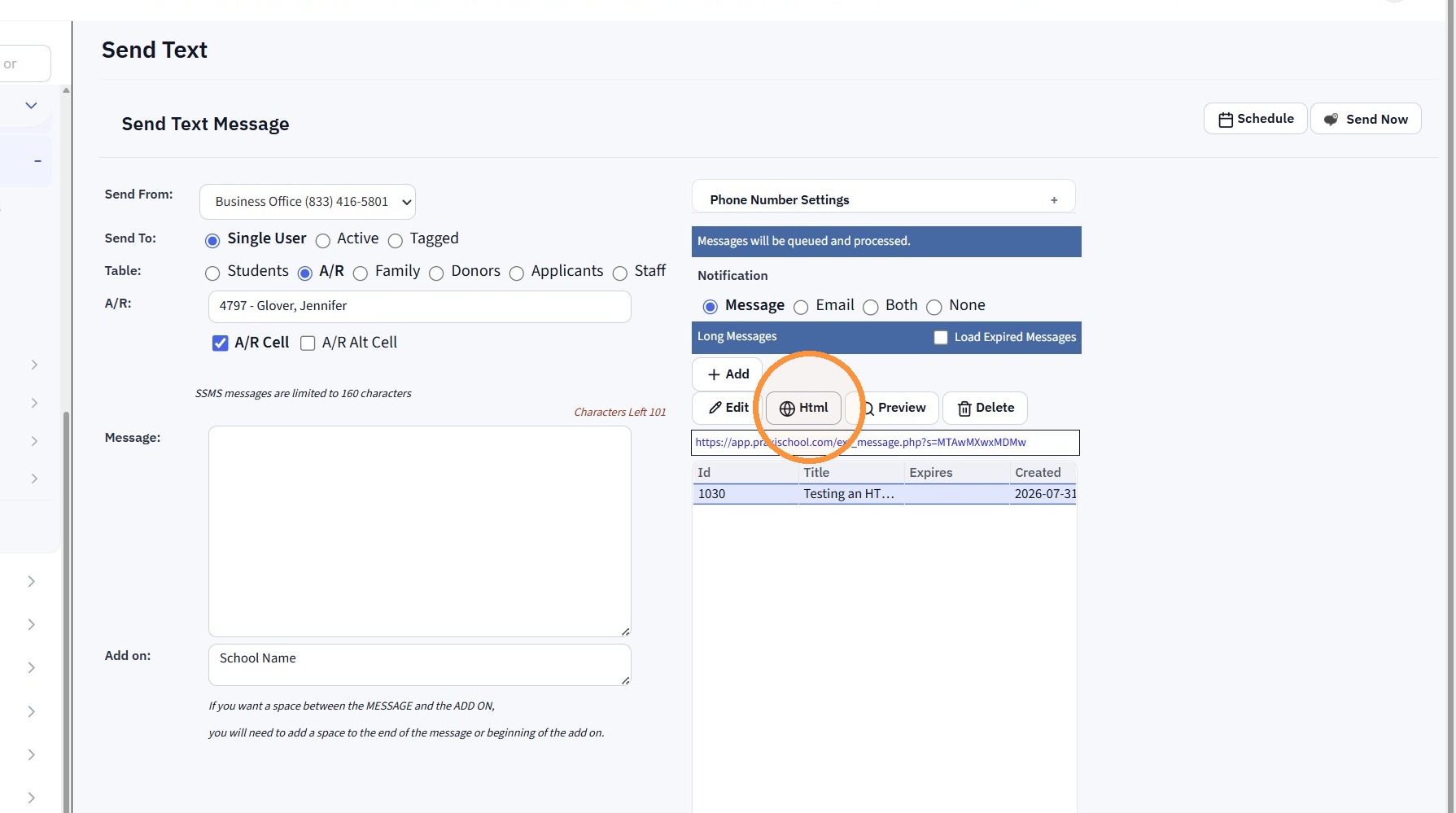The width and height of the screenshot is (1456, 813).
Task: Choose the Both notification option
Action: 871,306
